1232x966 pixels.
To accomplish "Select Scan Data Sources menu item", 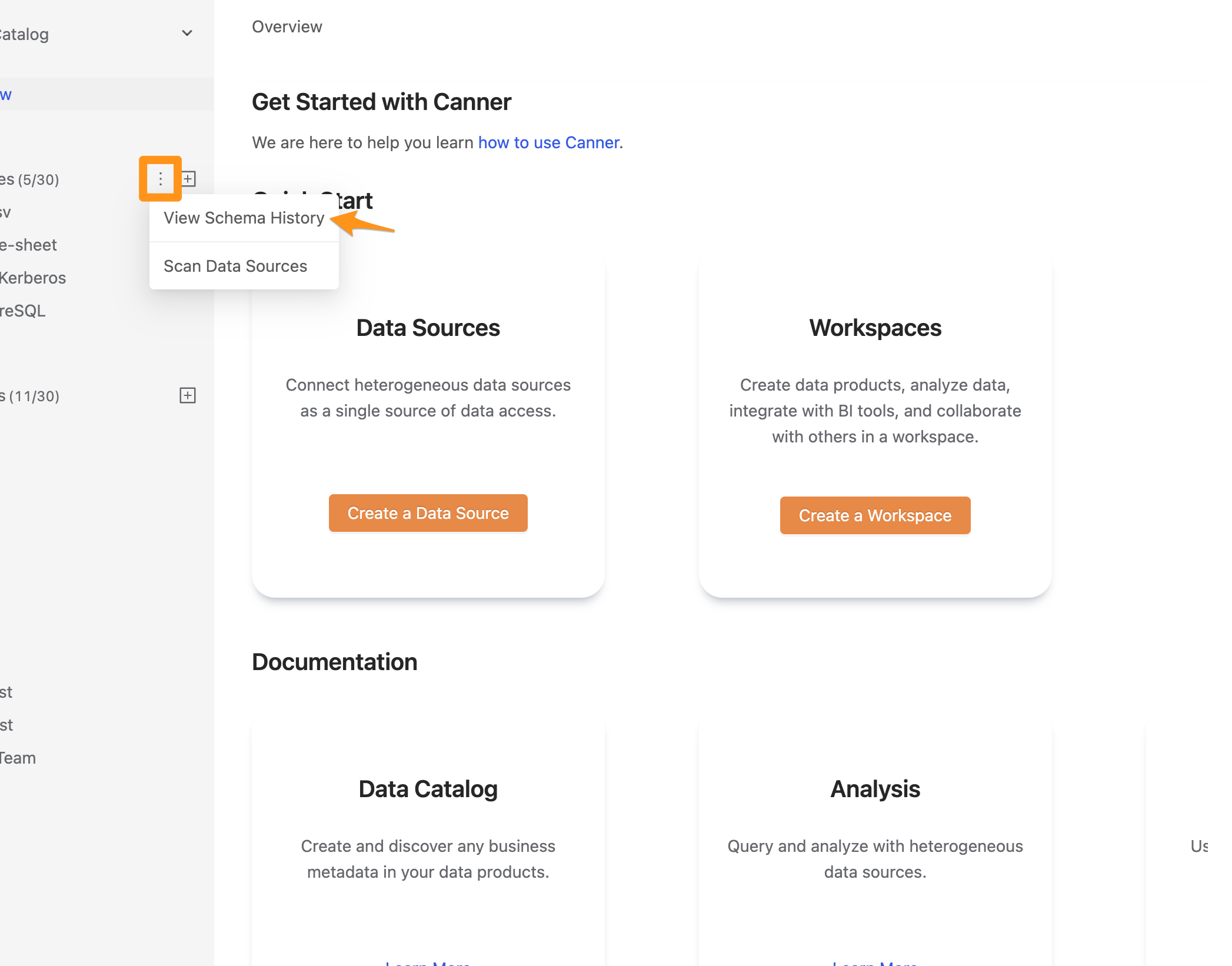I will point(235,265).
